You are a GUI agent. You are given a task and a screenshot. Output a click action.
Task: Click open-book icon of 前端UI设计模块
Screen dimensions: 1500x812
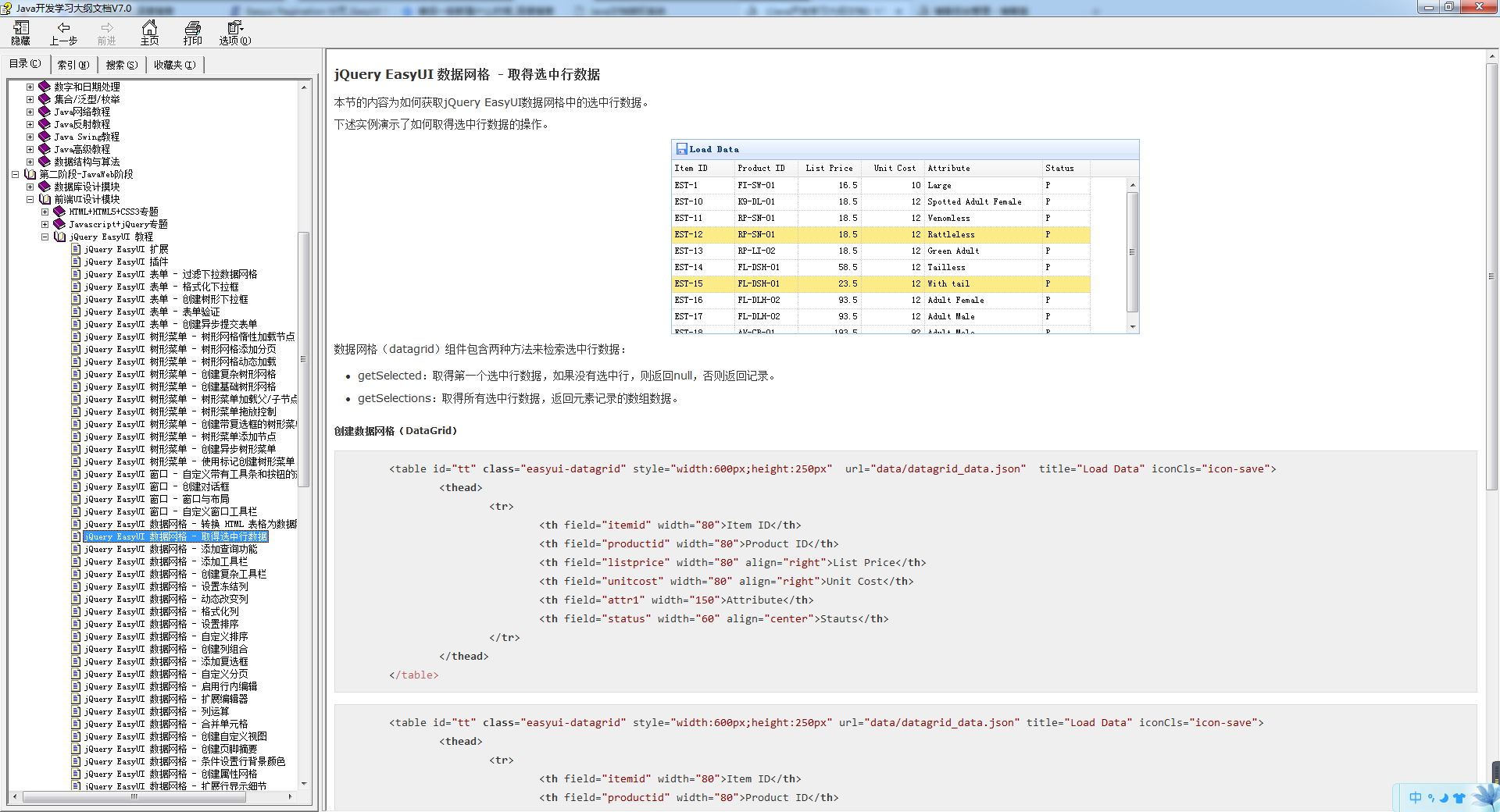[45, 199]
